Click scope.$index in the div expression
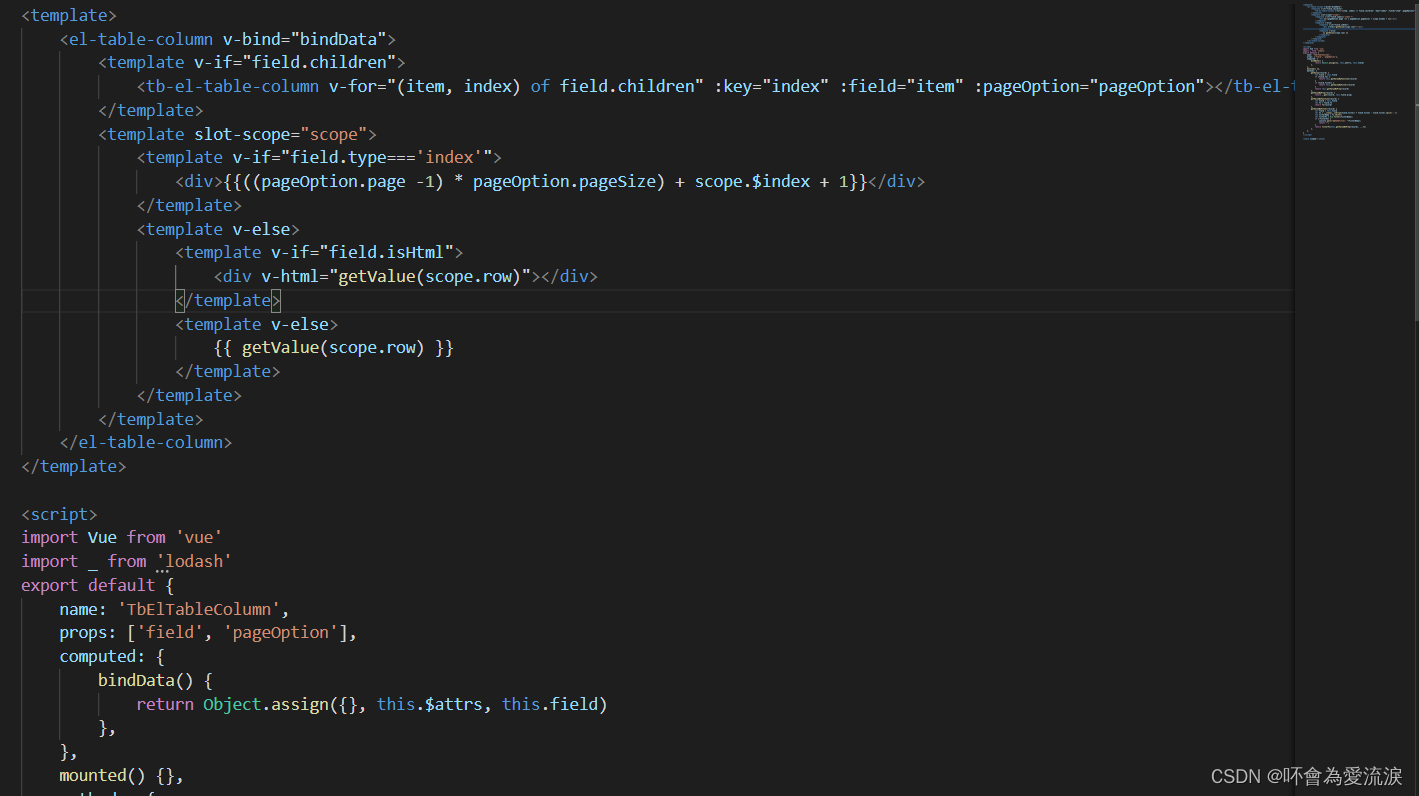1419x796 pixels. tap(752, 181)
